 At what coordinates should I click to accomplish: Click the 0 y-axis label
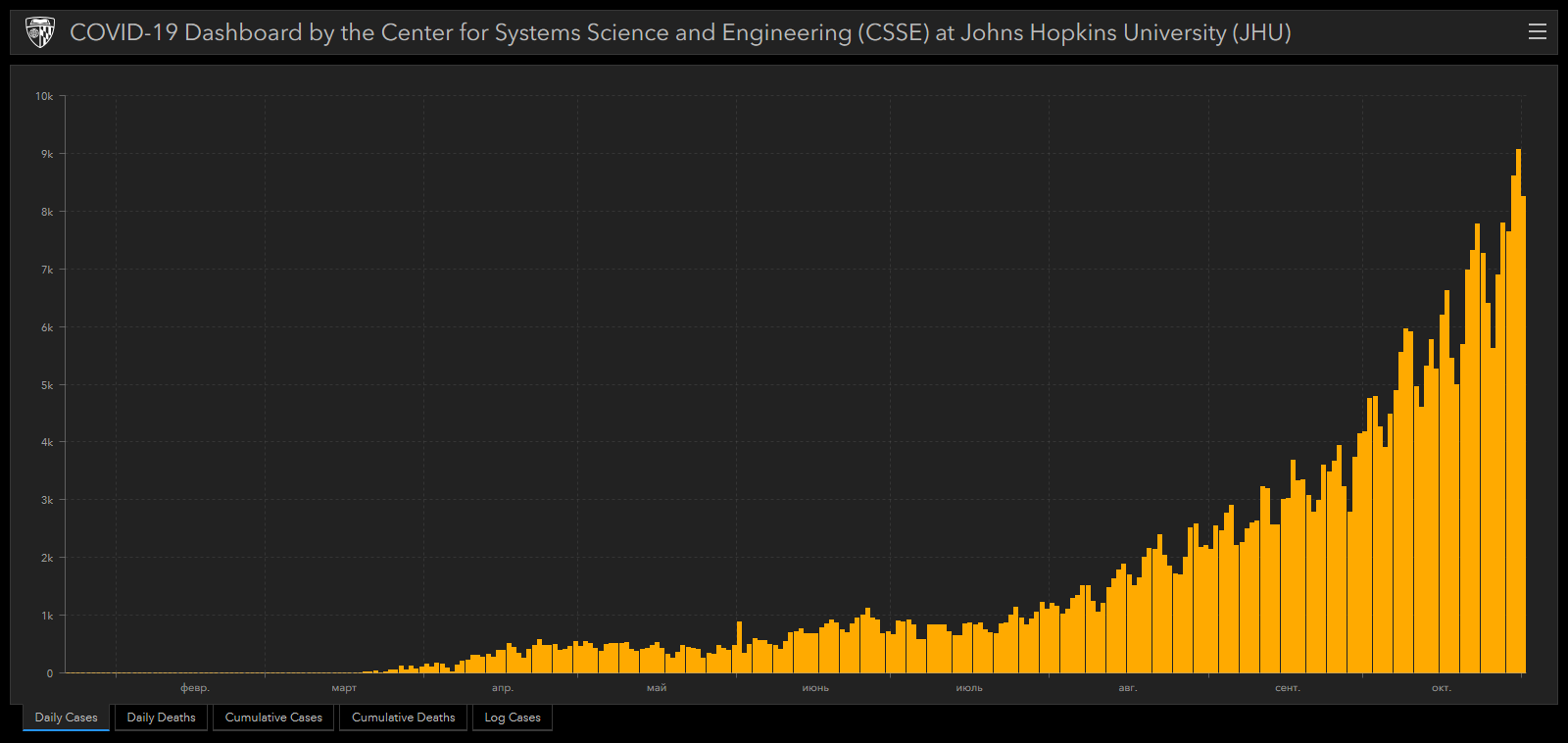coord(50,673)
